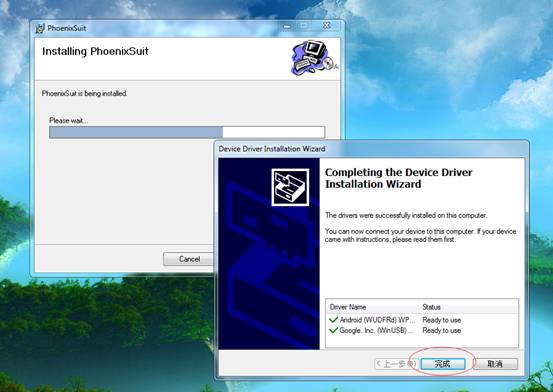The height and width of the screenshot is (392, 553).
Task: Click the Device Driver Installation Wizard title bar
Action: pyautogui.click(x=372, y=149)
